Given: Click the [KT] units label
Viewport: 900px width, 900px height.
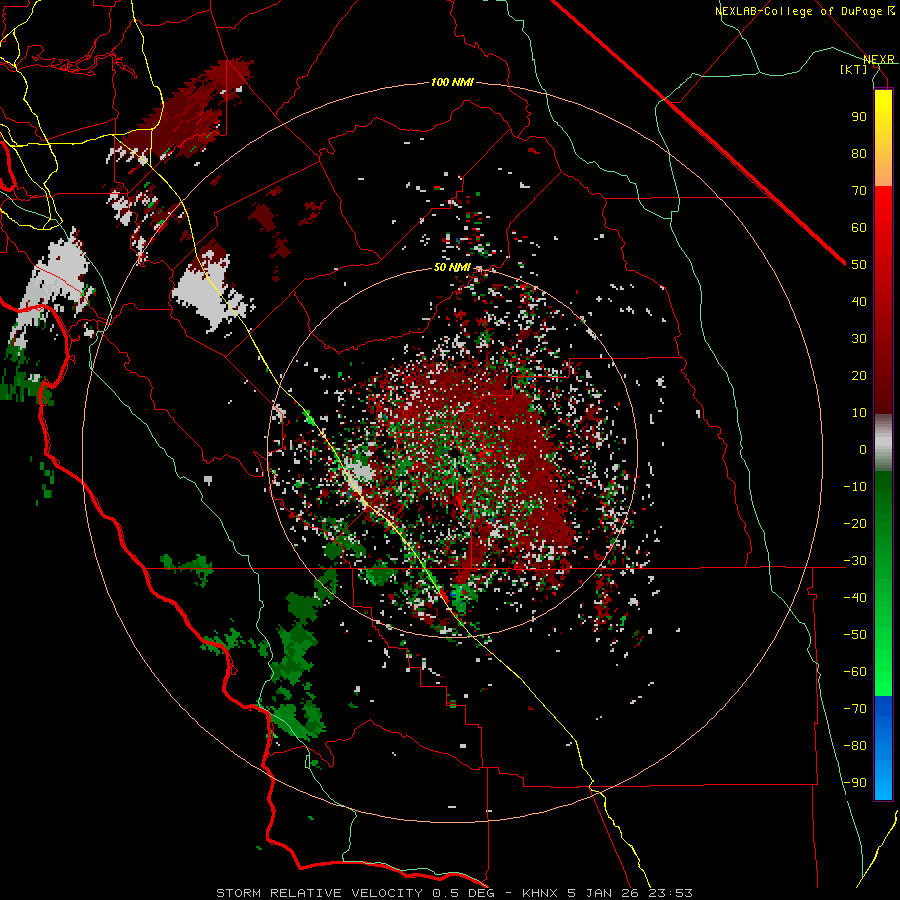Looking at the screenshot, I should click(854, 69).
